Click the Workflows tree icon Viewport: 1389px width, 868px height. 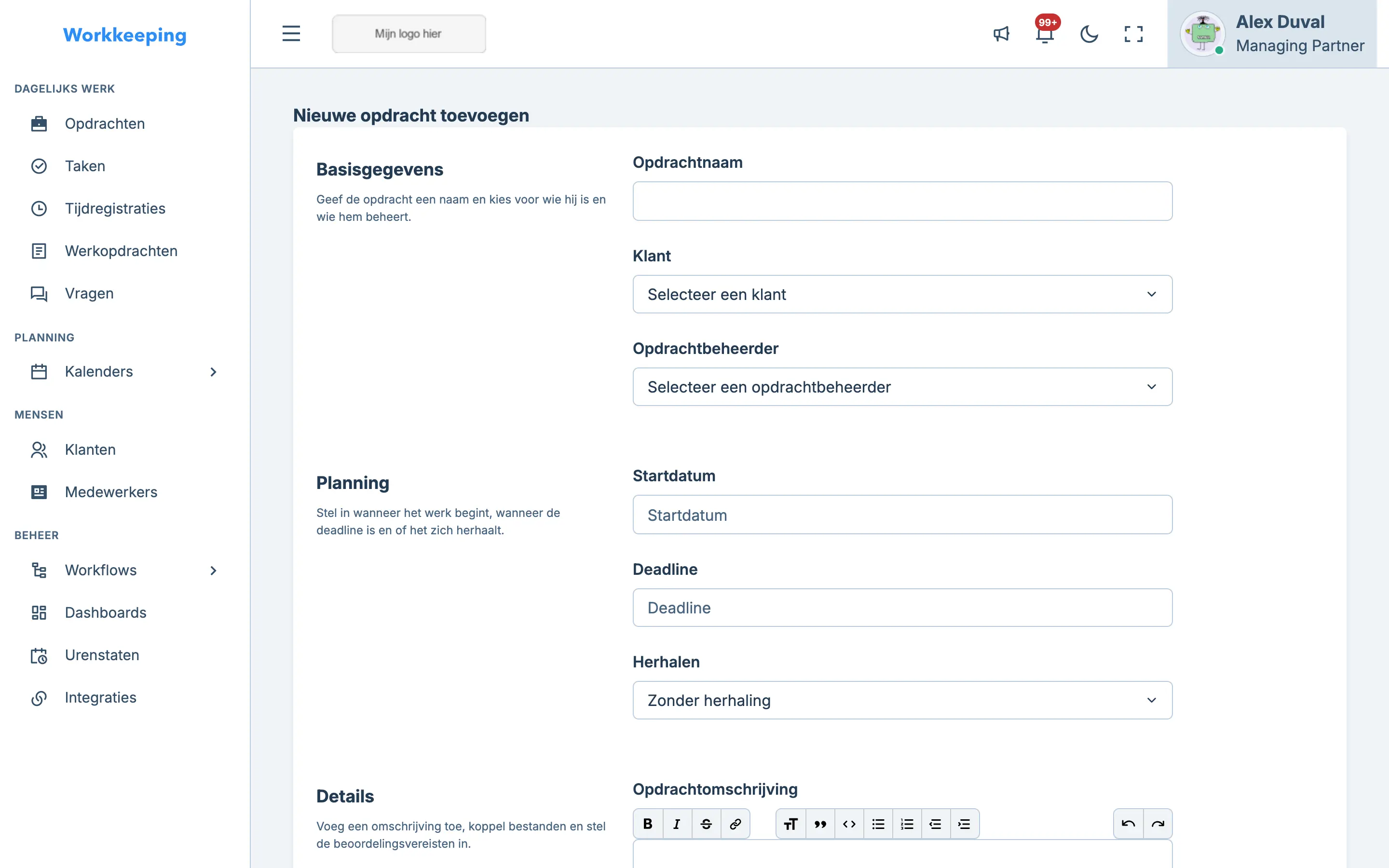coord(39,570)
